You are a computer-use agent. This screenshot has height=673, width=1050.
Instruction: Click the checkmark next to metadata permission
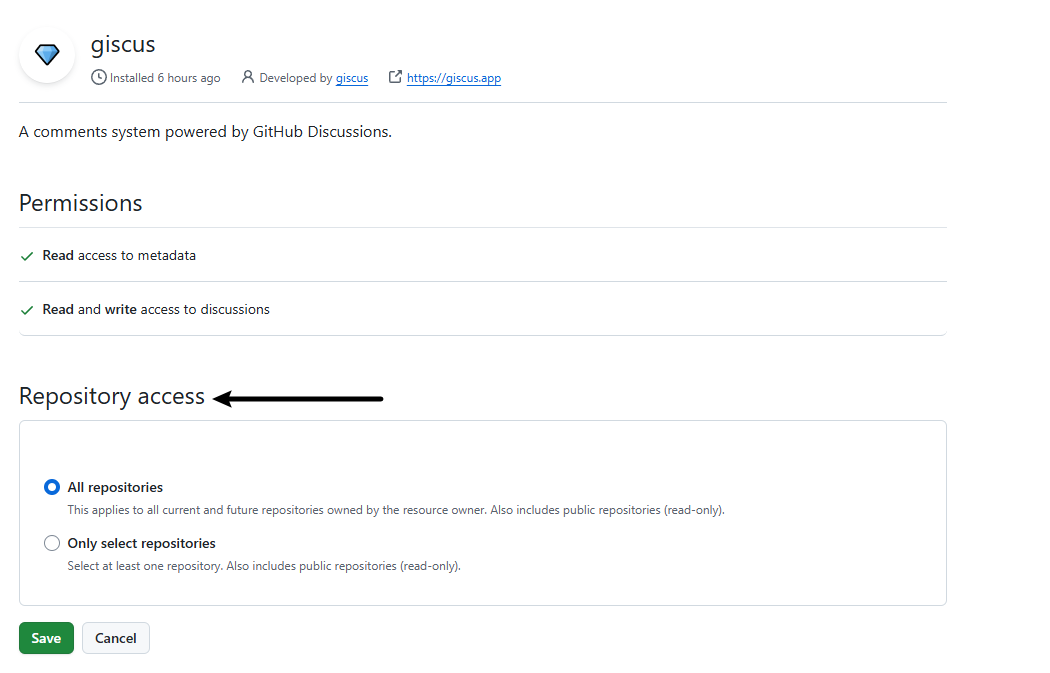27,256
